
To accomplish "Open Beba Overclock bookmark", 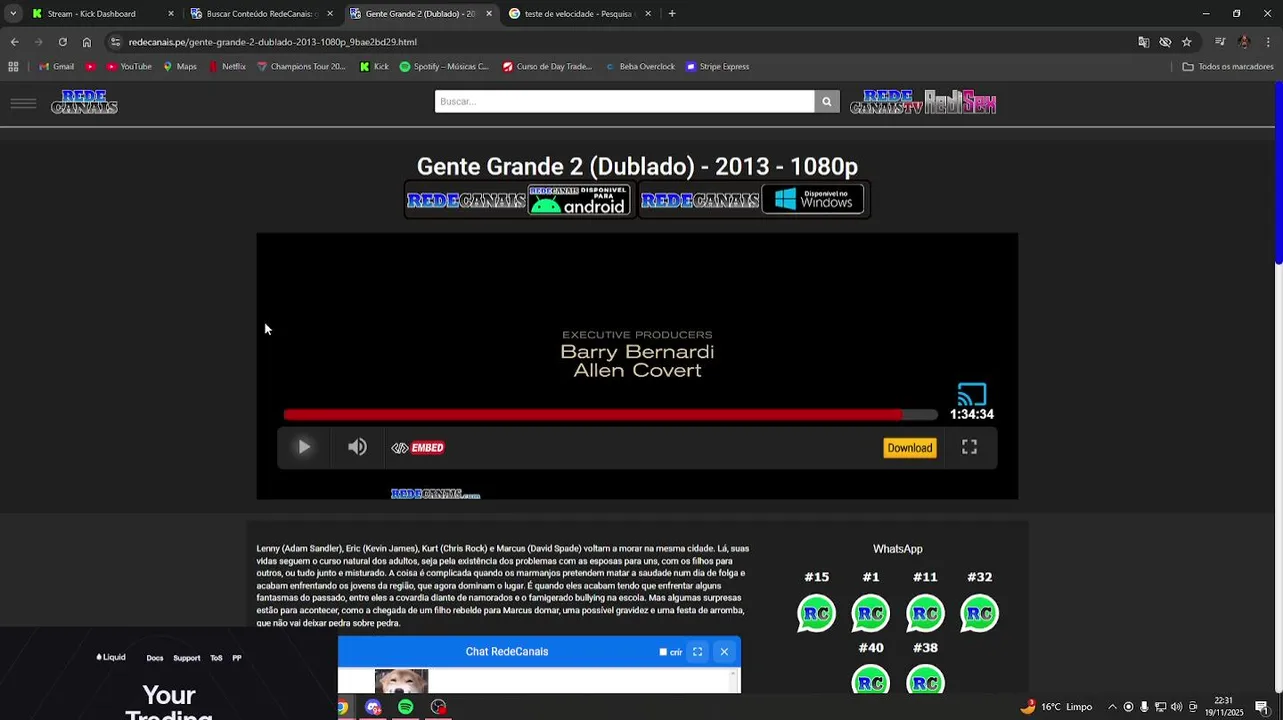I will click(640, 67).
